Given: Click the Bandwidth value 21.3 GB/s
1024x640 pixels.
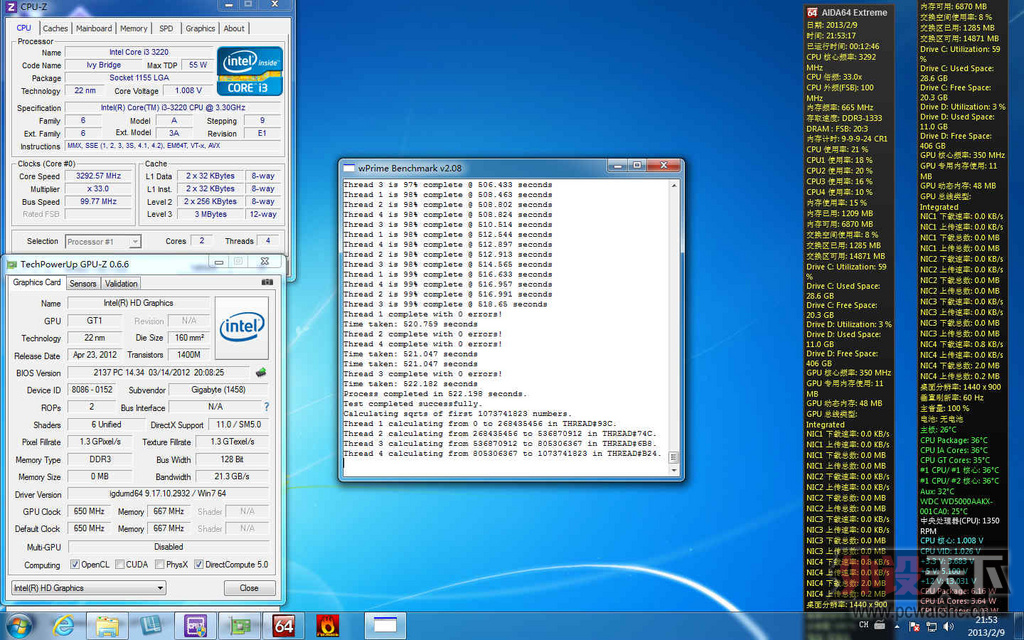Looking at the screenshot, I should [231, 476].
